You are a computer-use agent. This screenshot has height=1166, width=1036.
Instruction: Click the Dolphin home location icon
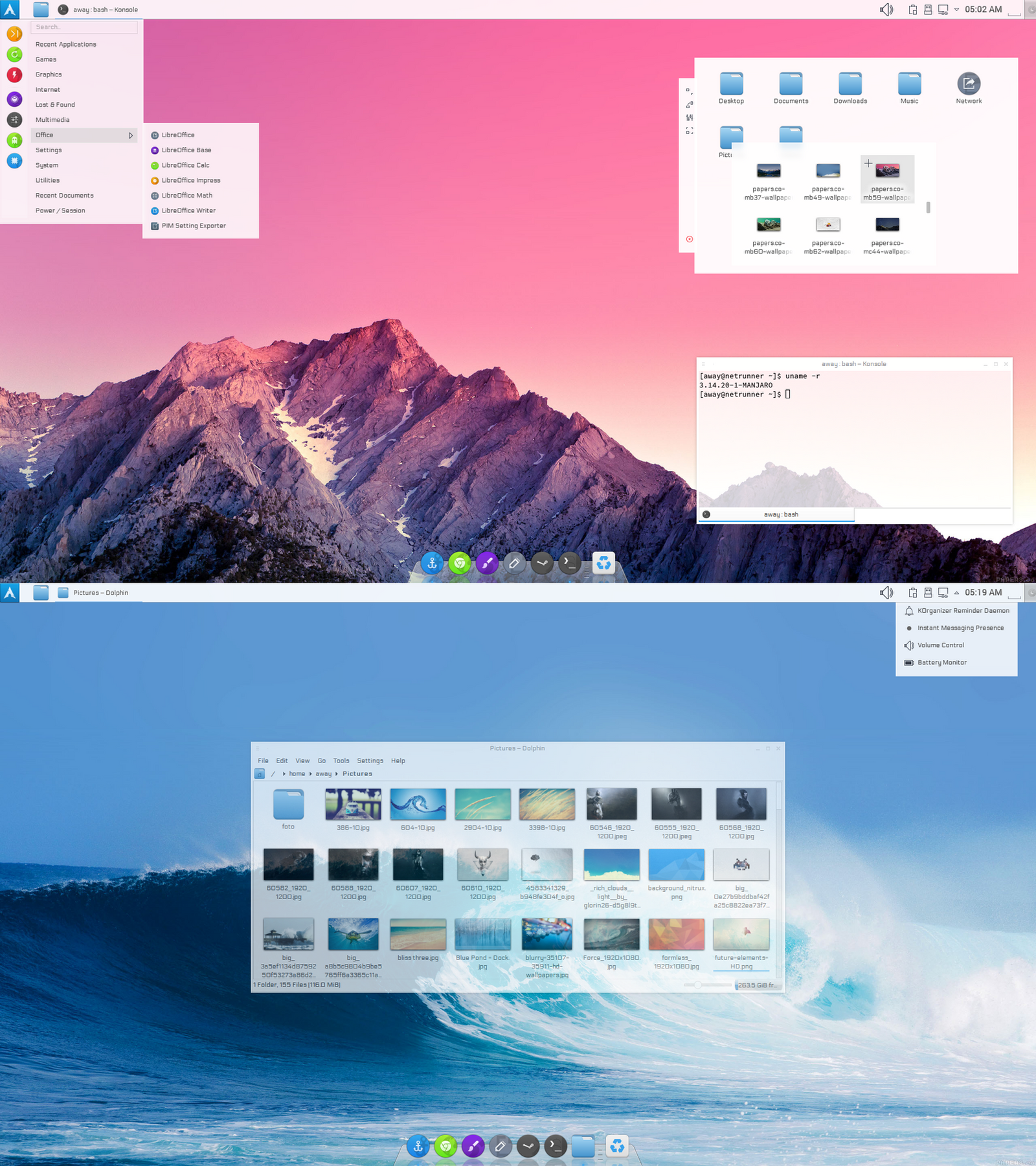260,773
